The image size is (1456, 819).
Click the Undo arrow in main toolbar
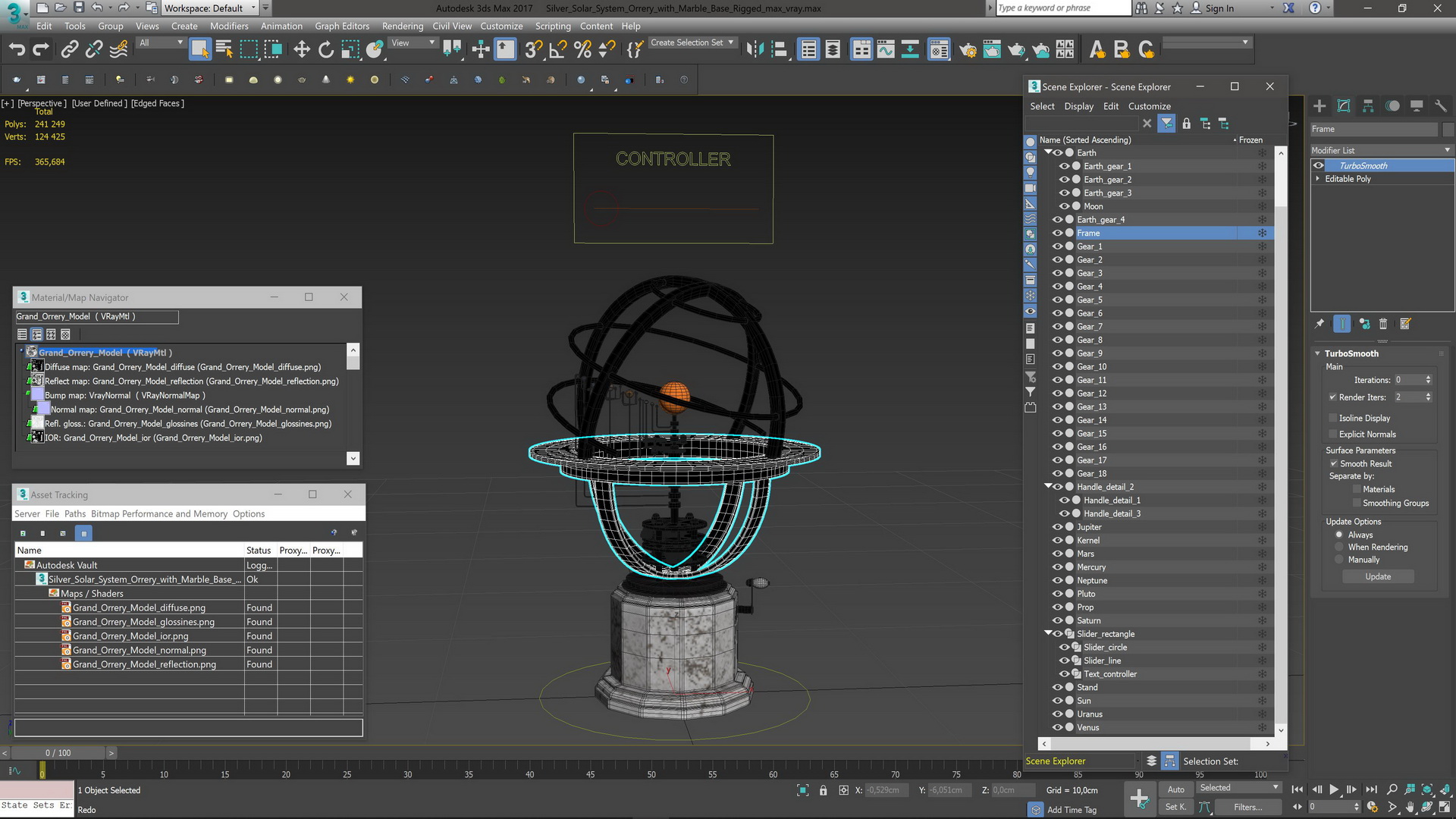pyautogui.click(x=17, y=50)
